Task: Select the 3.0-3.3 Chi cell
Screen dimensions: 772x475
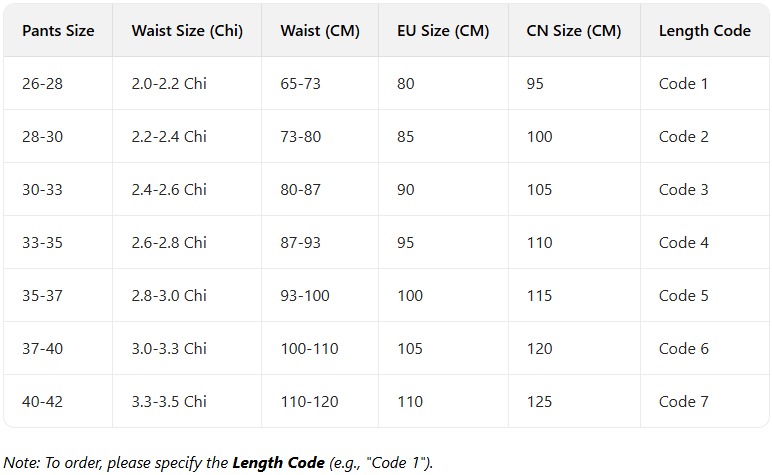Action: [169, 349]
